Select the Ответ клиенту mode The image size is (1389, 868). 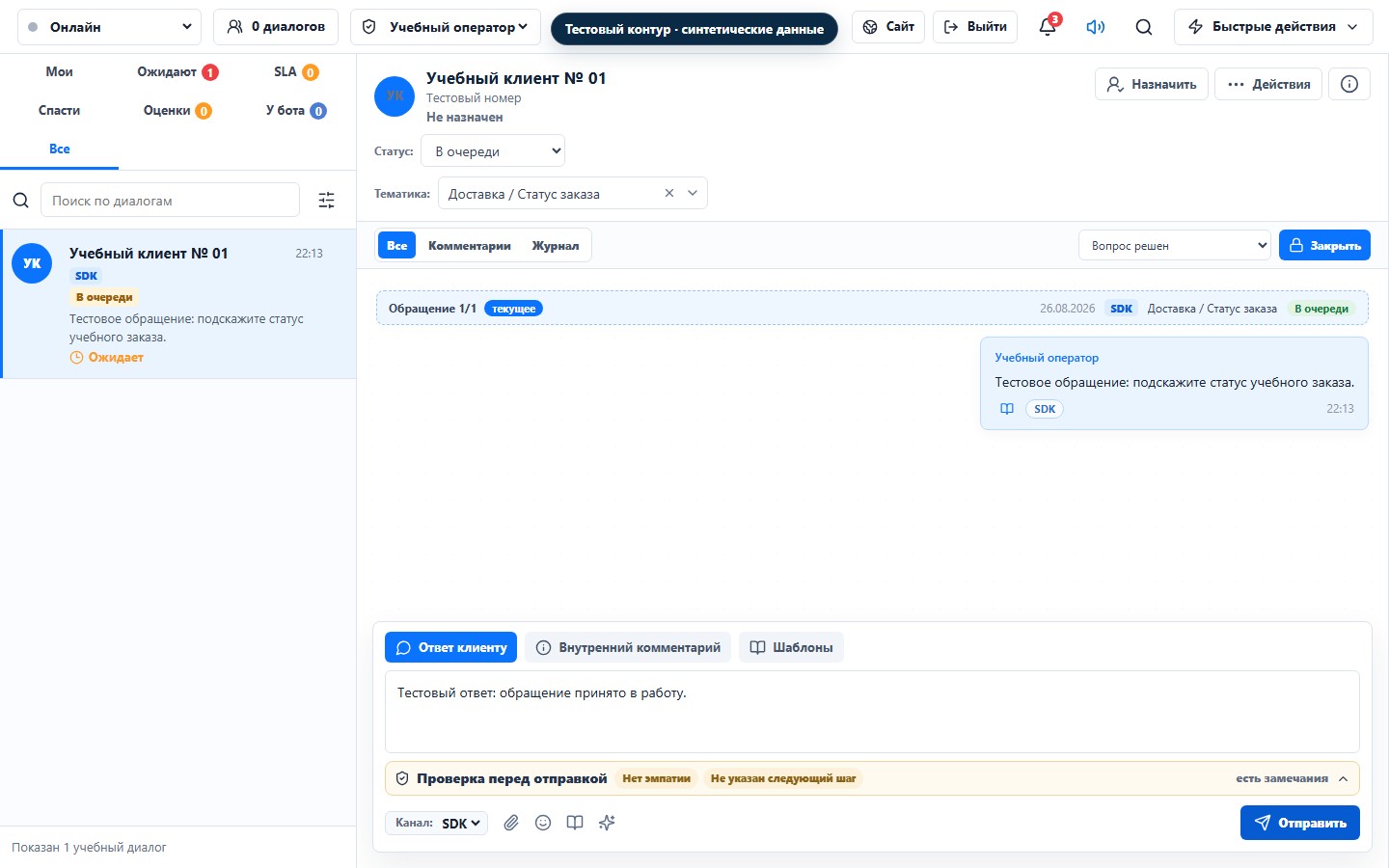[x=450, y=647]
